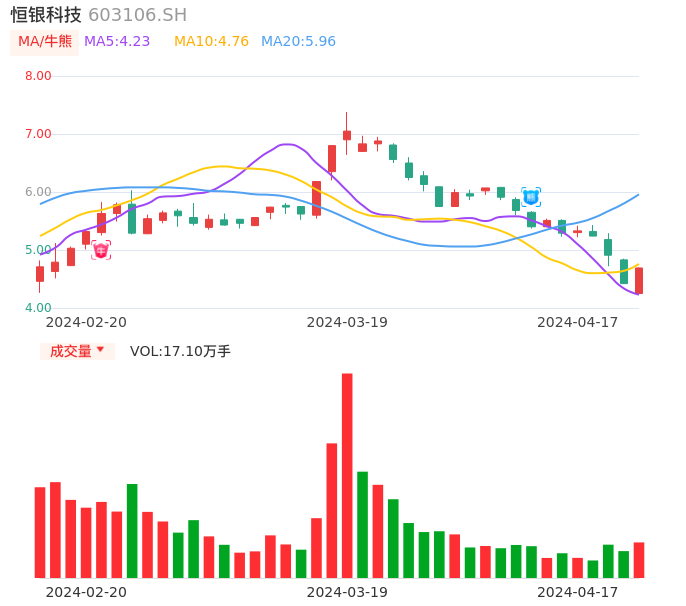Click the first red volume bar at far left
This screenshot has height=606, width=686.
pos(40,532)
